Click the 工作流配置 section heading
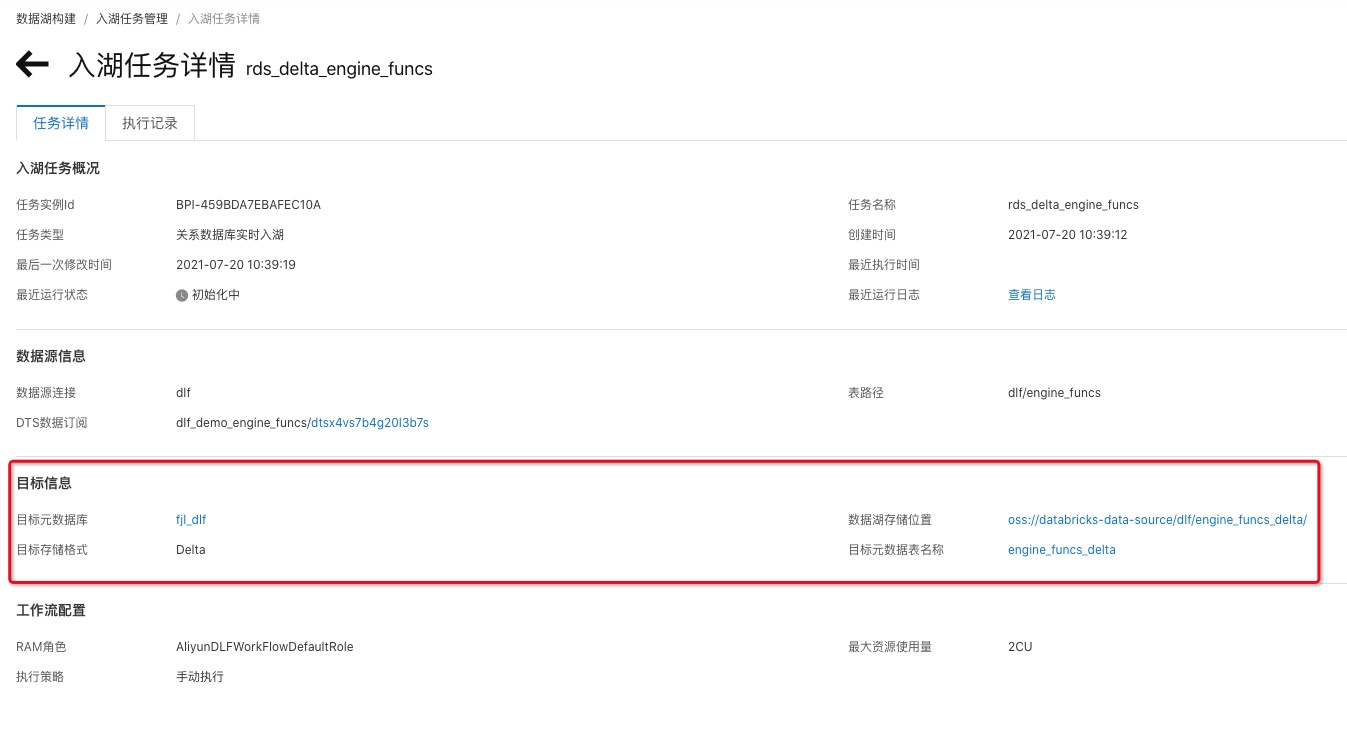This screenshot has height=730, width=1347. (51, 610)
